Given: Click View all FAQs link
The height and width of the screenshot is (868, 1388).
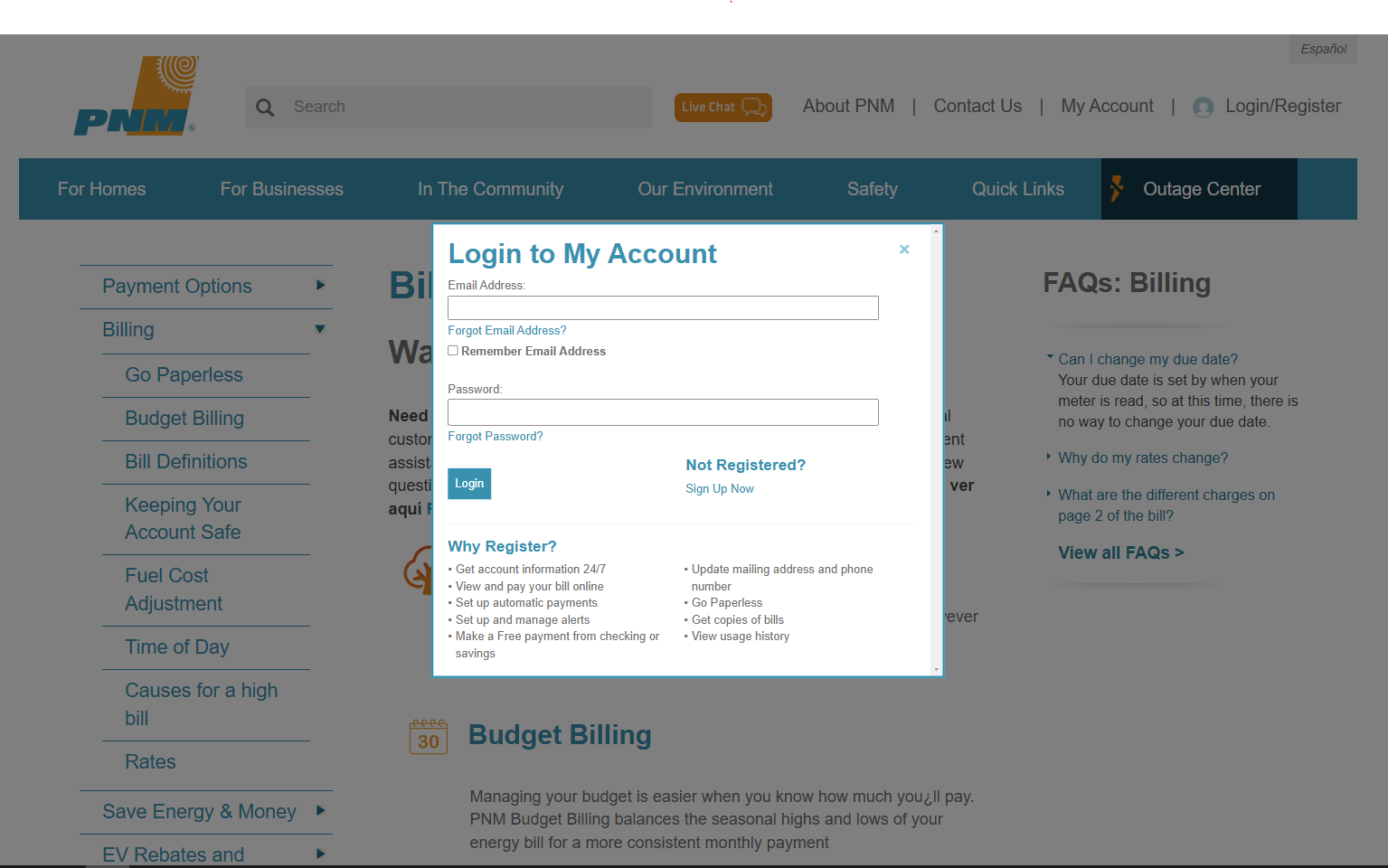Looking at the screenshot, I should point(1121,552).
